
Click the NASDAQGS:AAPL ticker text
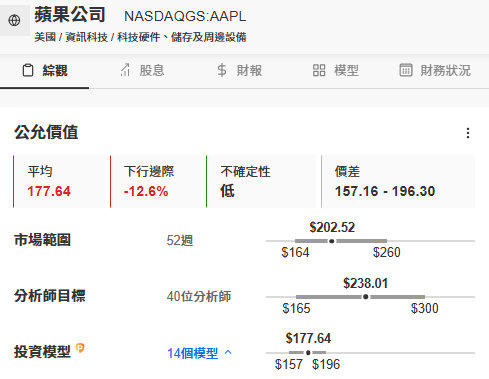tap(185, 16)
